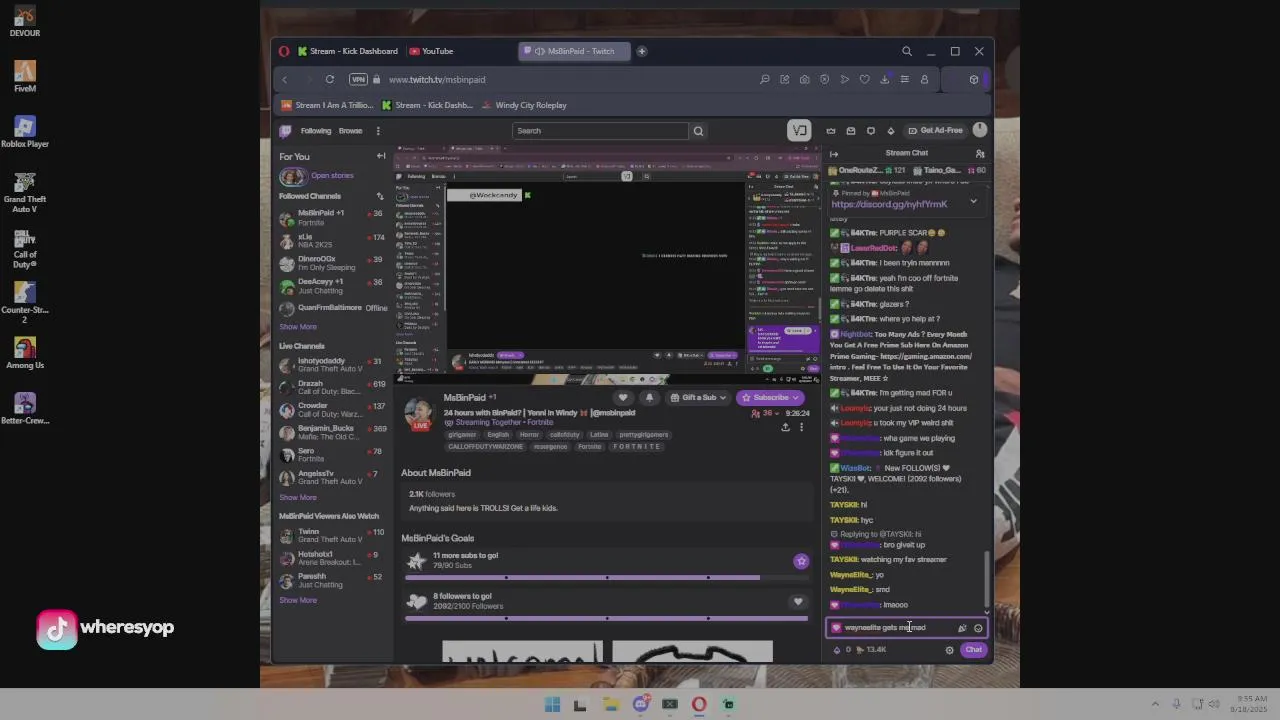Toggle the stream layout button by search

799,130
